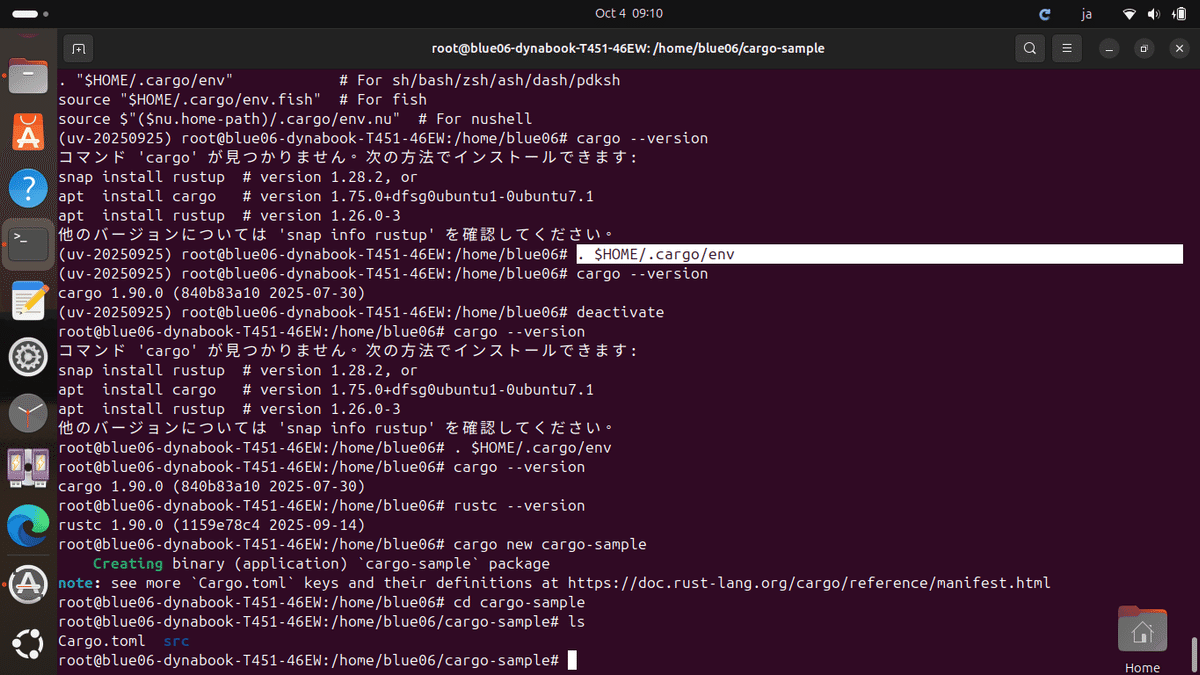Launch Rhythmbox from the dock
The width and height of the screenshot is (1200, 675).
click(x=27, y=468)
